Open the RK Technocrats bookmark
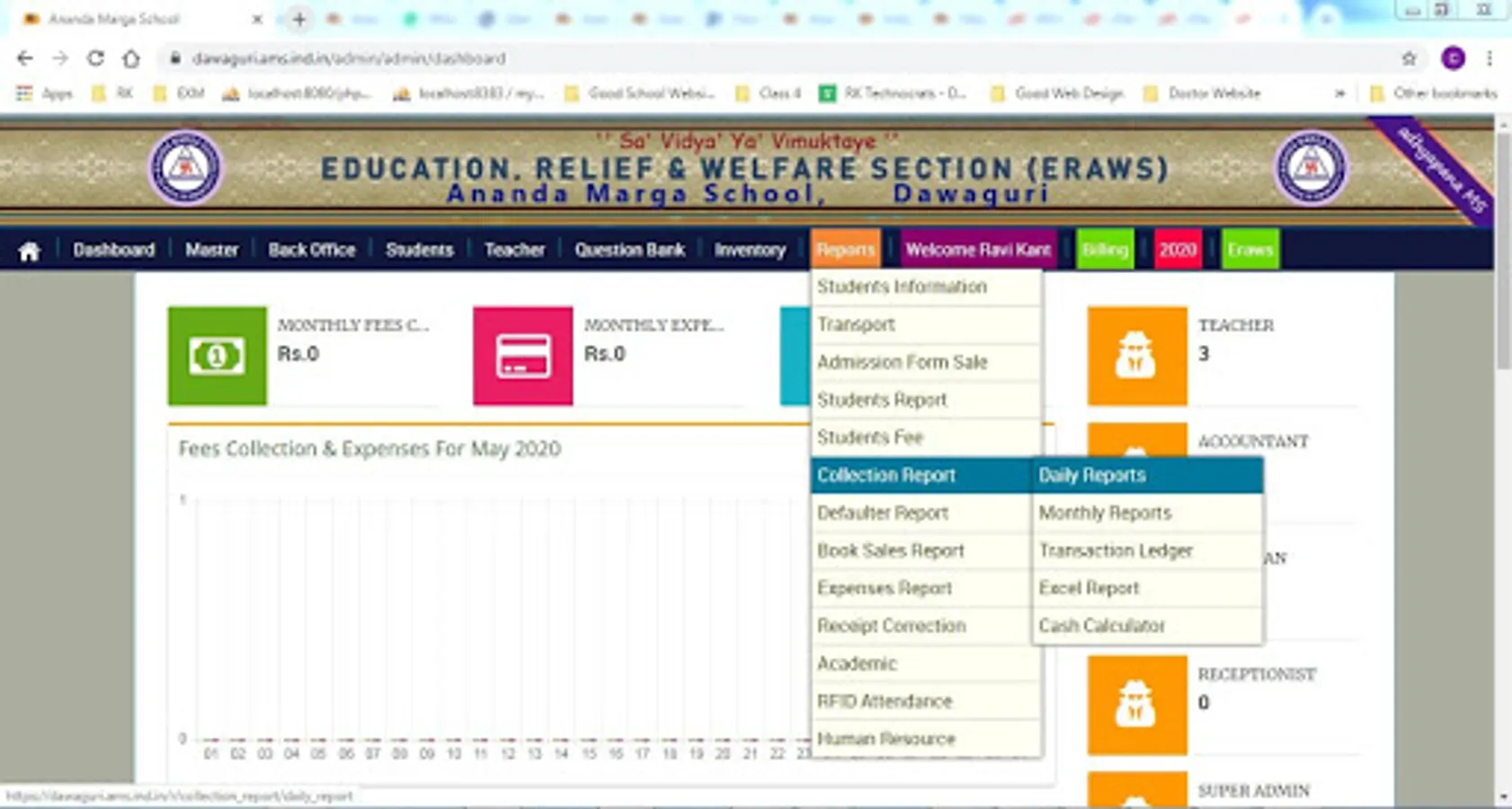The image size is (1512, 809). [893, 93]
